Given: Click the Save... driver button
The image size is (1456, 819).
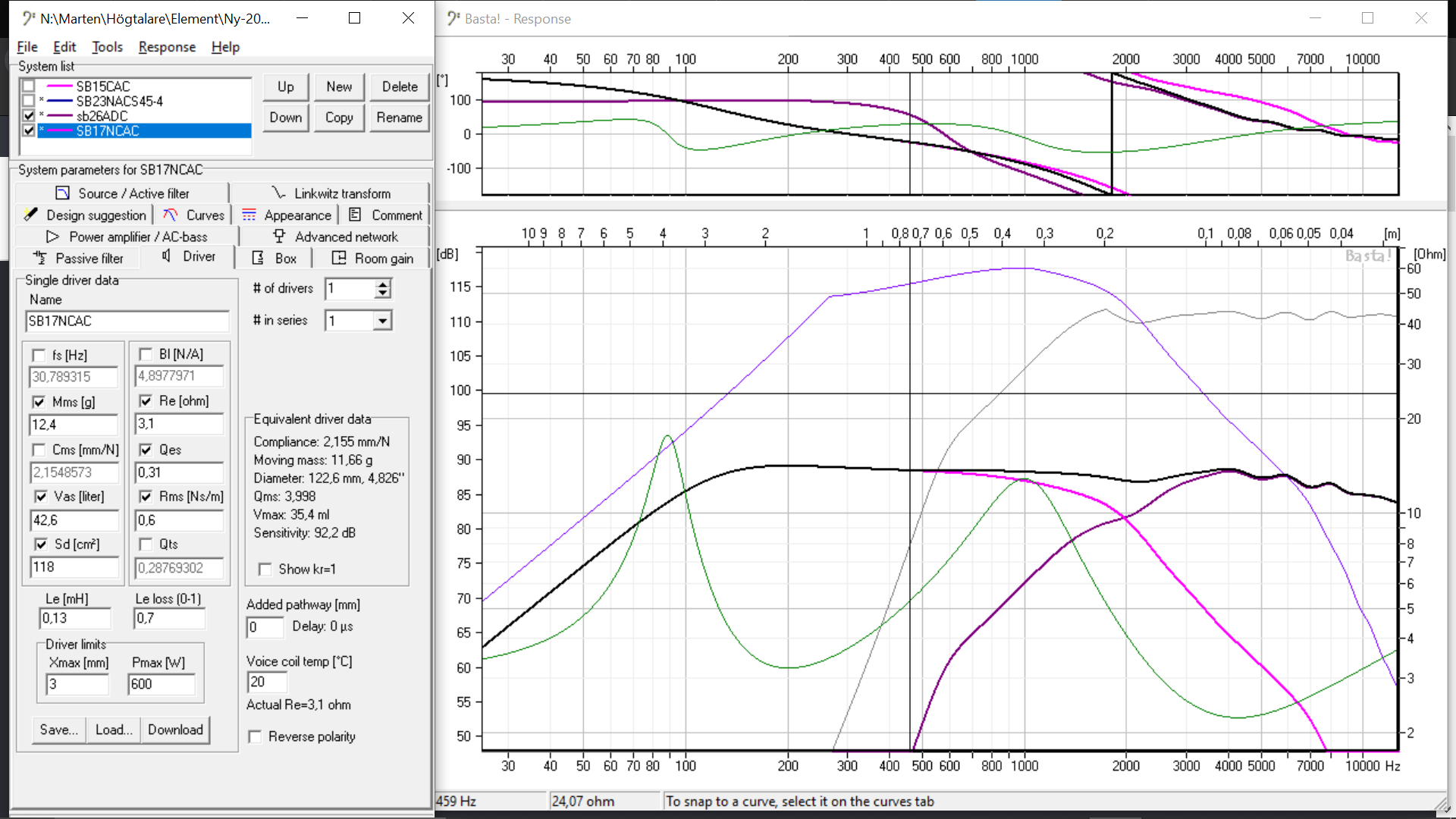Looking at the screenshot, I should pos(59,730).
